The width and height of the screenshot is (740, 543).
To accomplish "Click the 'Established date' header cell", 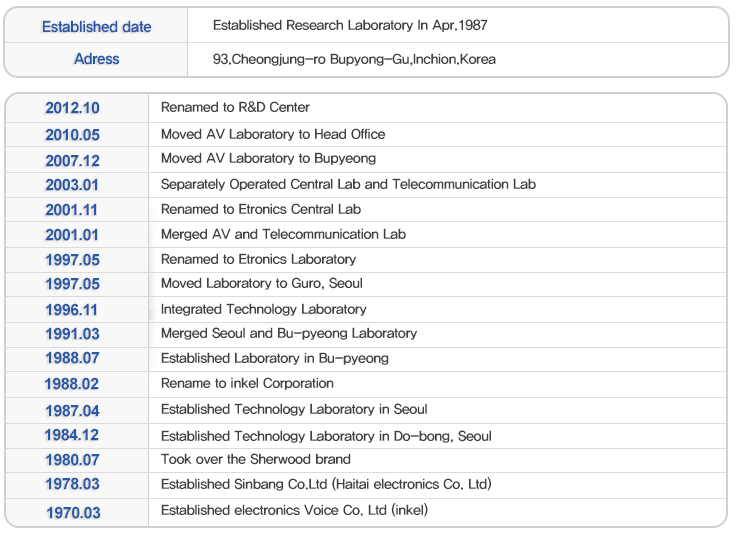I will (x=96, y=26).
